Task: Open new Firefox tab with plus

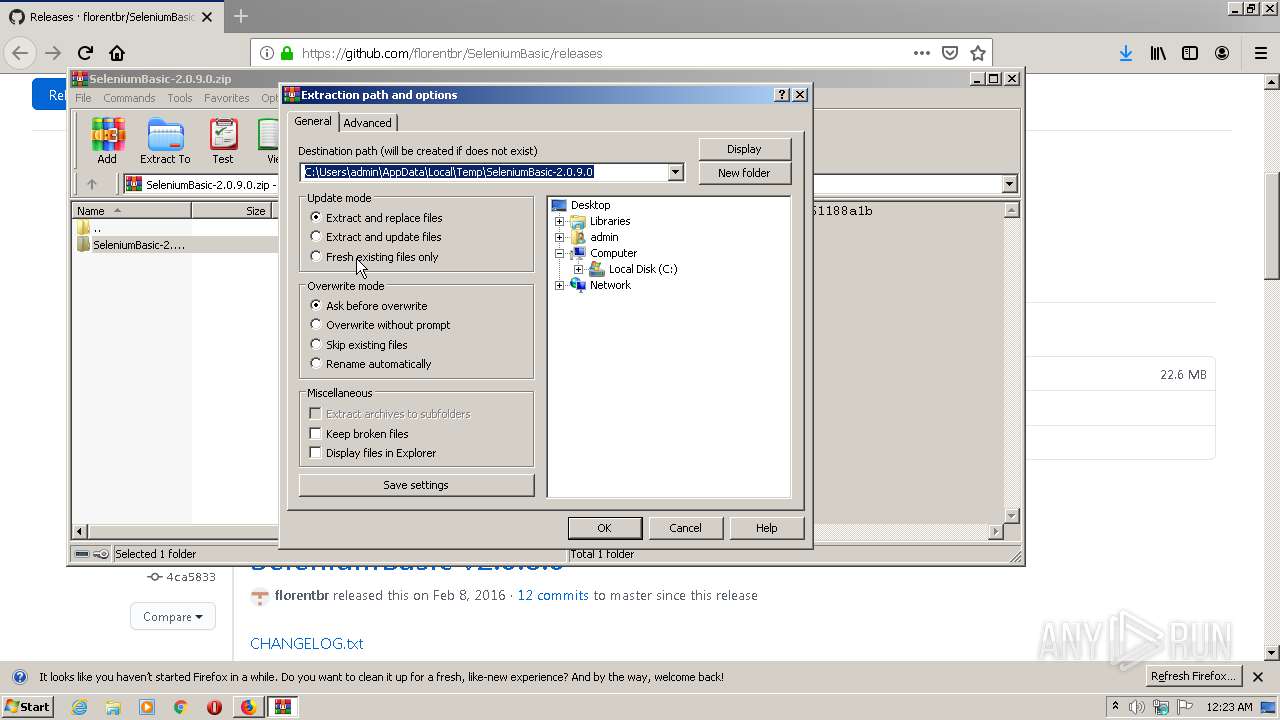Action: tap(241, 17)
